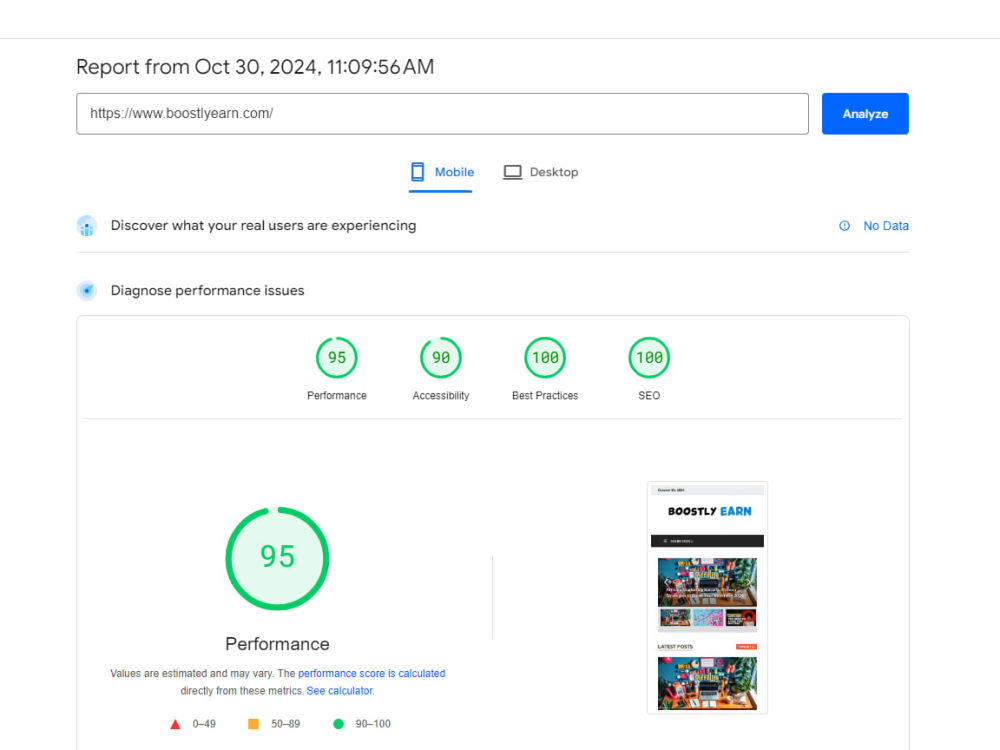This screenshot has width=1000, height=750.
Task: Click the report date heading text
Action: coord(255,67)
